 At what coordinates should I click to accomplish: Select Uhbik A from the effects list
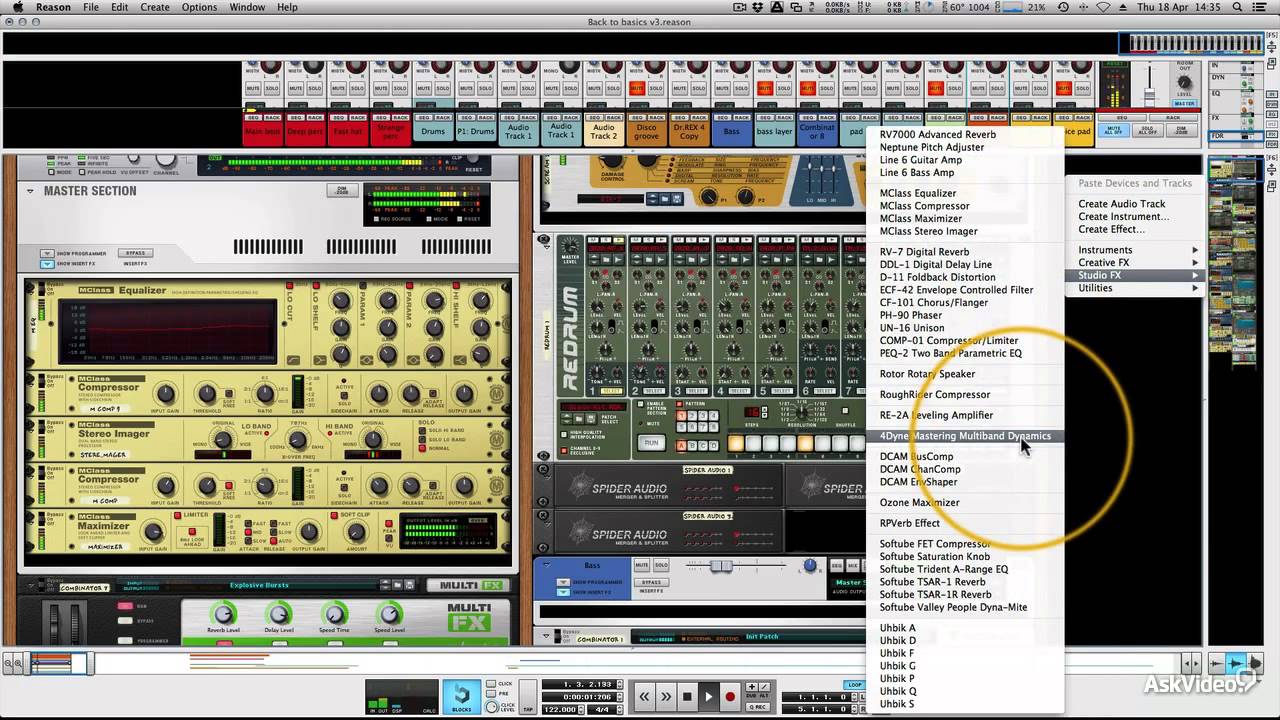click(898, 628)
